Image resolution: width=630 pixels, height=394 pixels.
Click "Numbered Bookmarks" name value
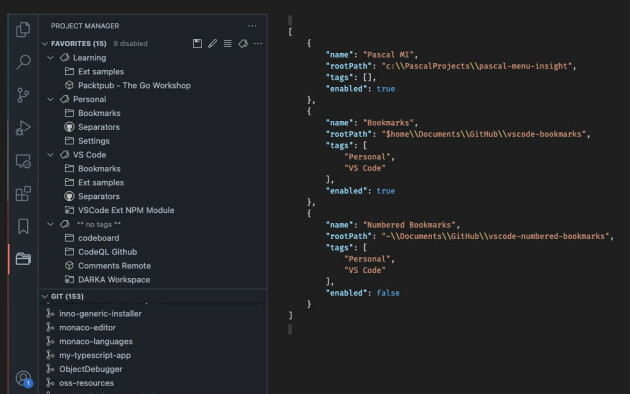tap(409, 225)
